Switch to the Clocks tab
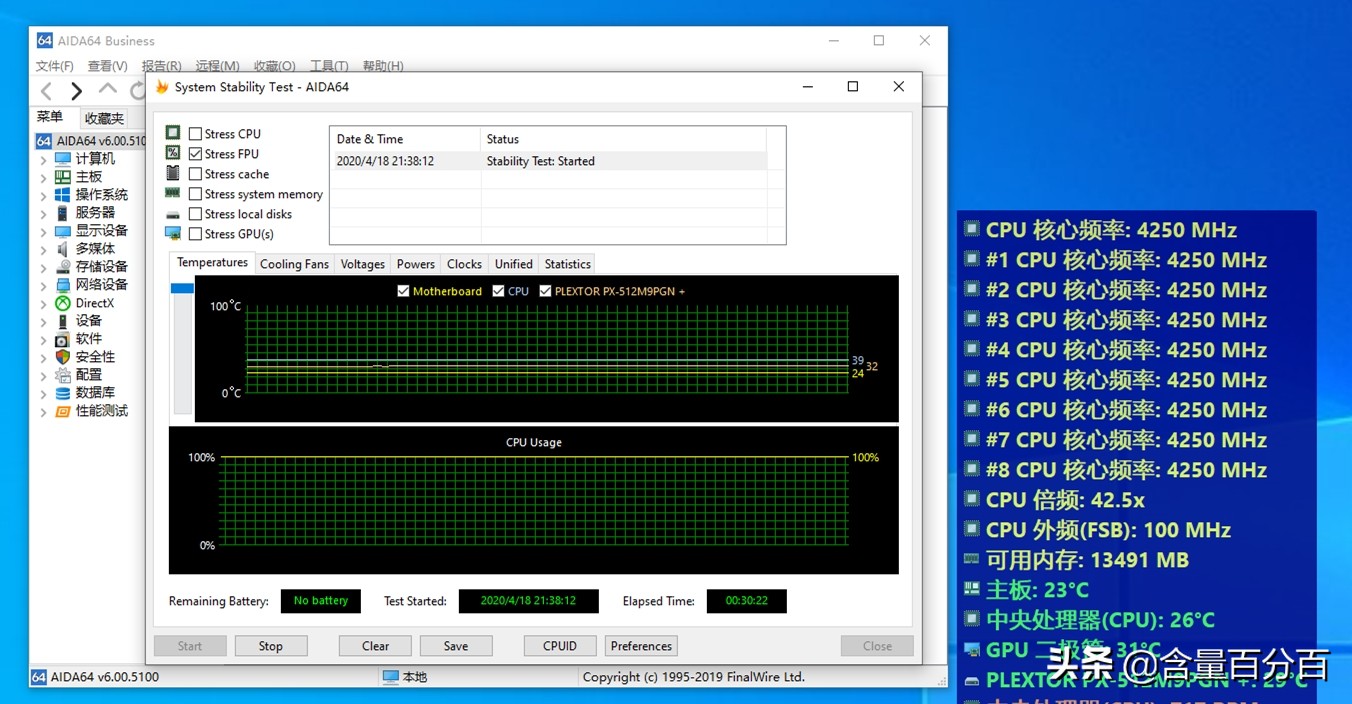This screenshot has width=1352, height=704. click(x=463, y=263)
